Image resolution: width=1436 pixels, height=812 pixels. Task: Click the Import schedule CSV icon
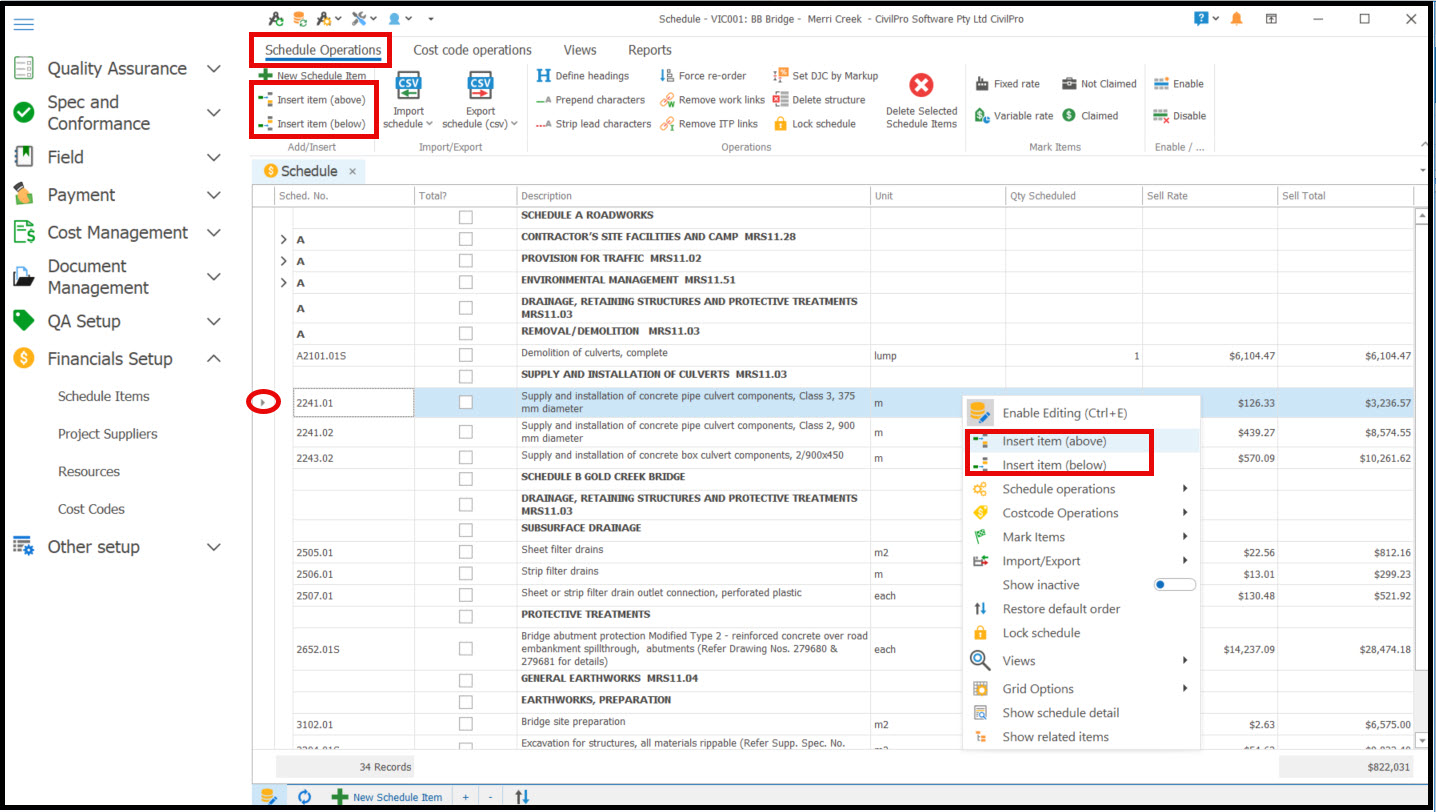coord(408,85)
